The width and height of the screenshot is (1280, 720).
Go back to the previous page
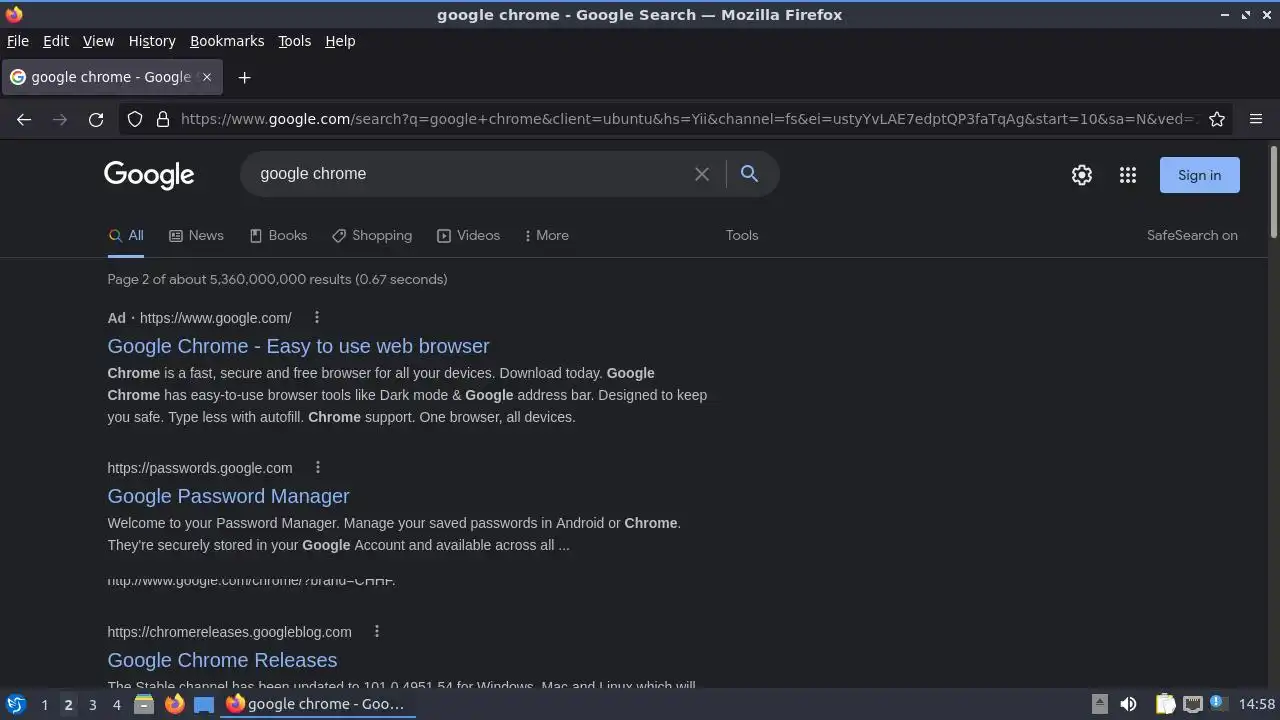24,119
